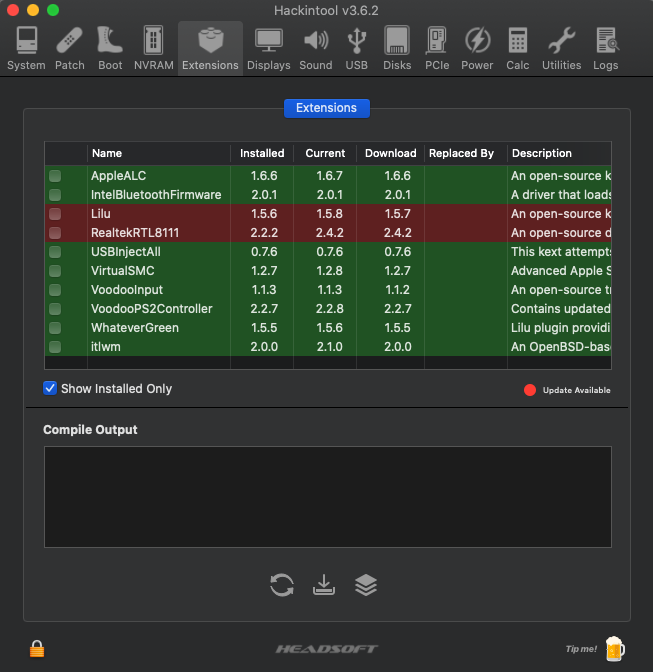
Task: Check the VoodooPS2Controller row checkbox
Action: (x=55, y=309)
